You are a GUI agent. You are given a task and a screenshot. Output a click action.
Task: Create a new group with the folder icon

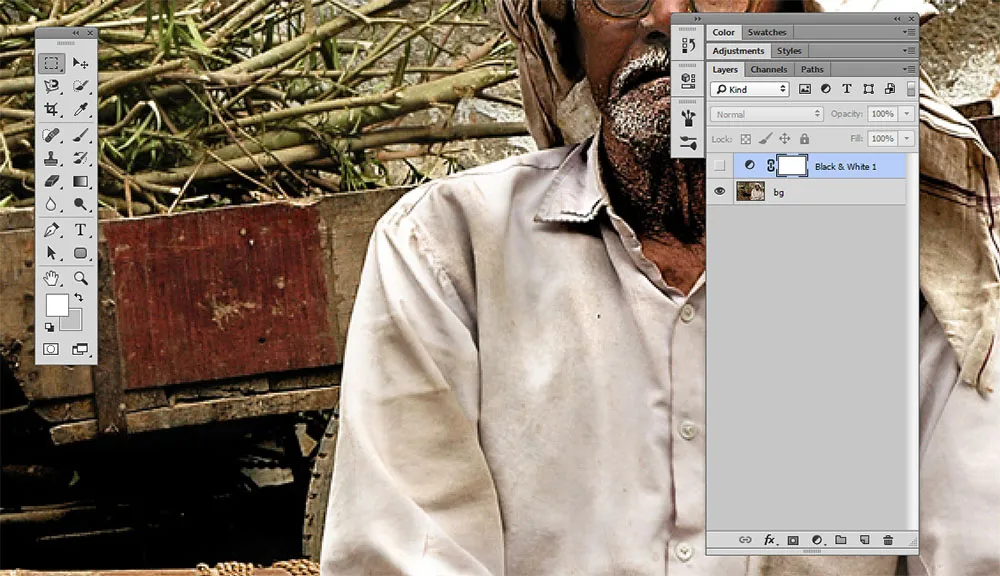pyautogui.click(x=841, y=540)
